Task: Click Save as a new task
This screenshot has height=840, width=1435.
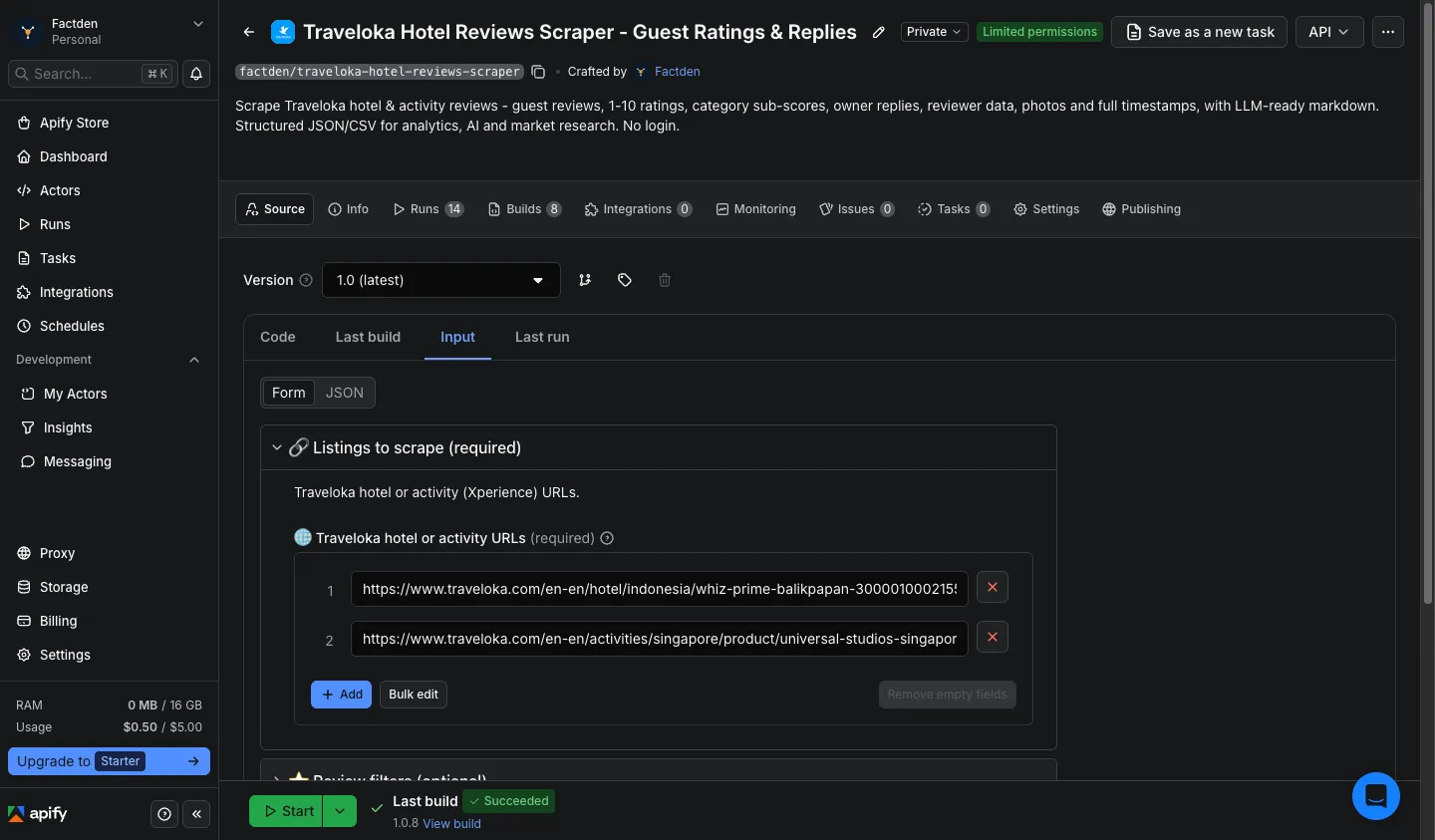Action: (1199, 32)
